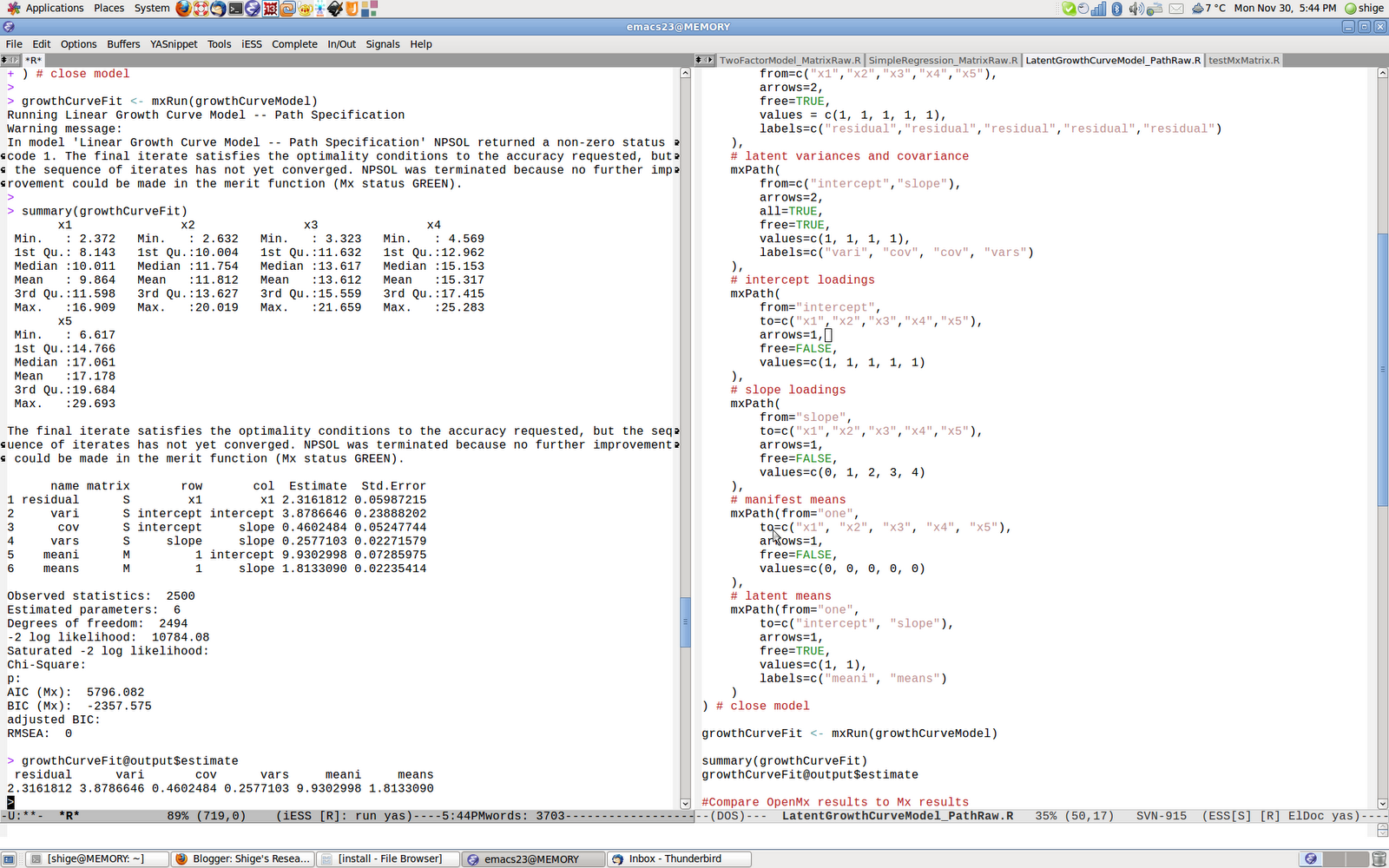Select the *R* buffer tab
This screenshot has height=868, width=1389.
(x=33, y=60)
